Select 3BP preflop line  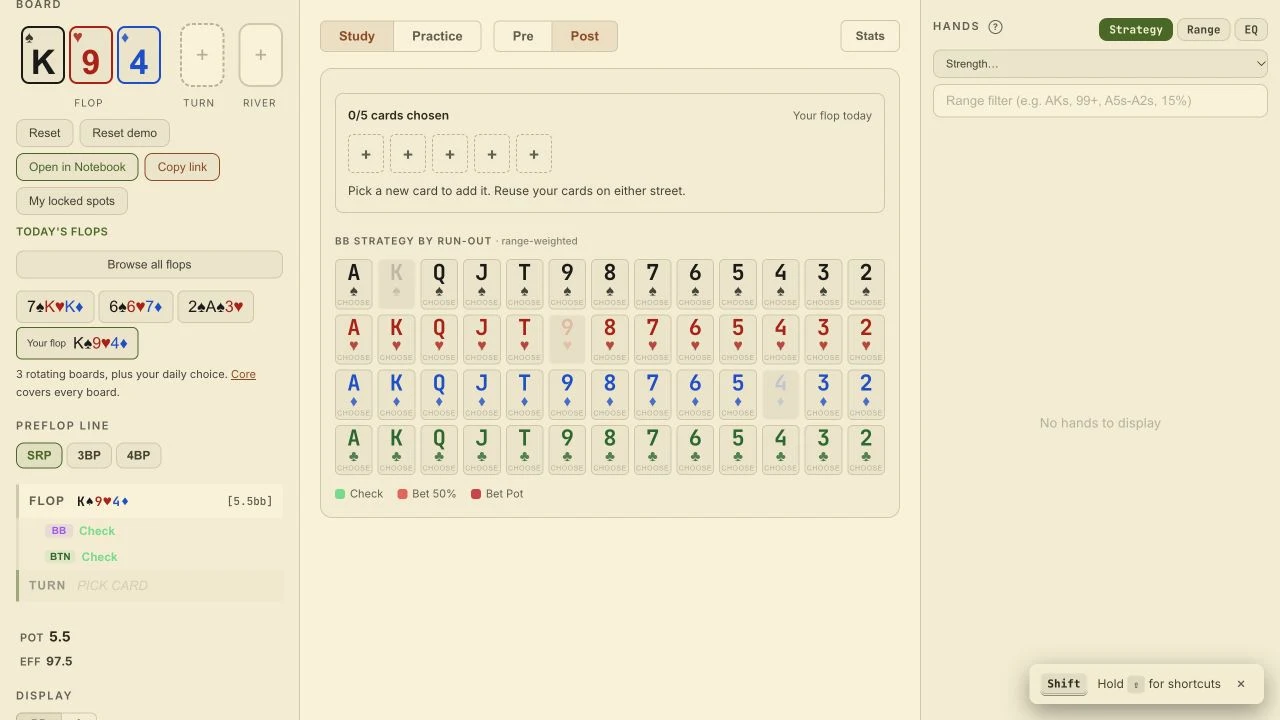click(89, 455)
